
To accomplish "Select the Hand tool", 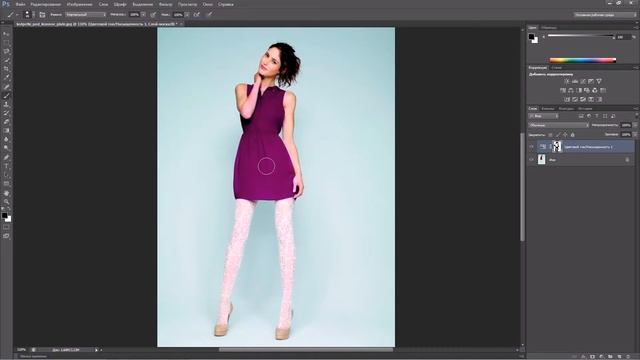I will click(x=6, y=193).
